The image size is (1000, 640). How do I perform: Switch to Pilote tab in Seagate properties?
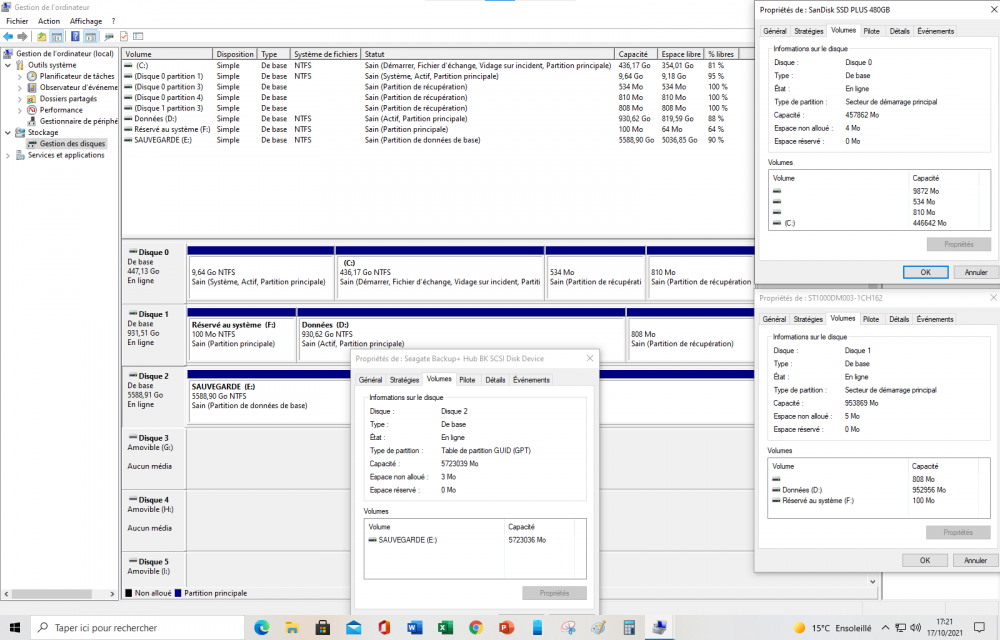click(x=467, y=380)
